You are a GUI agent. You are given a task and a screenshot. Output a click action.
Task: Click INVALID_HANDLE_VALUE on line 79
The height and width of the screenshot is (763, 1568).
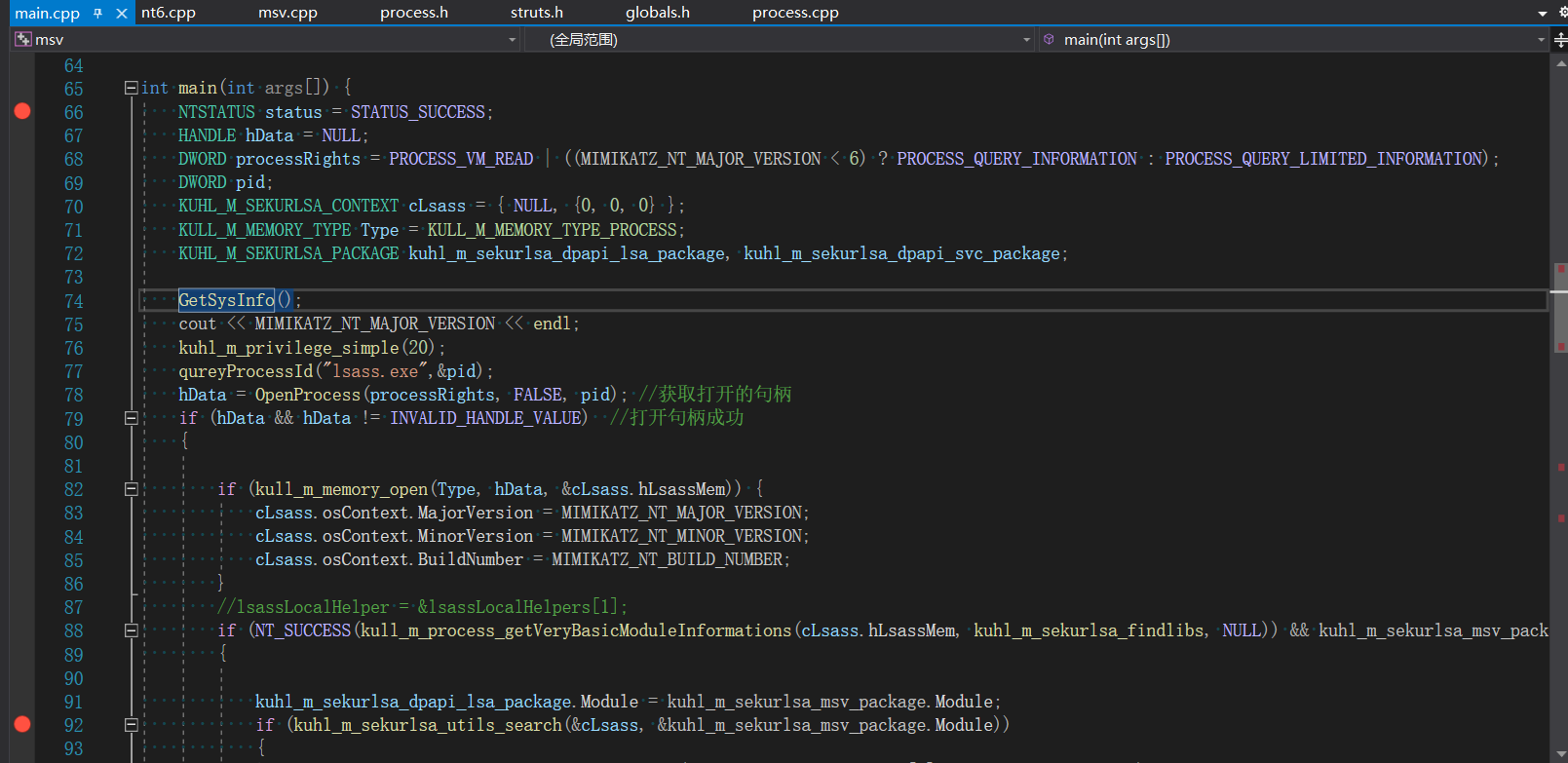(485, 418)
